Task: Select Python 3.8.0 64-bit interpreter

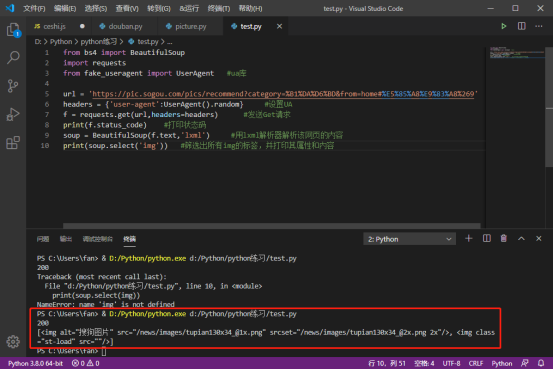Action: click(35, 363)
